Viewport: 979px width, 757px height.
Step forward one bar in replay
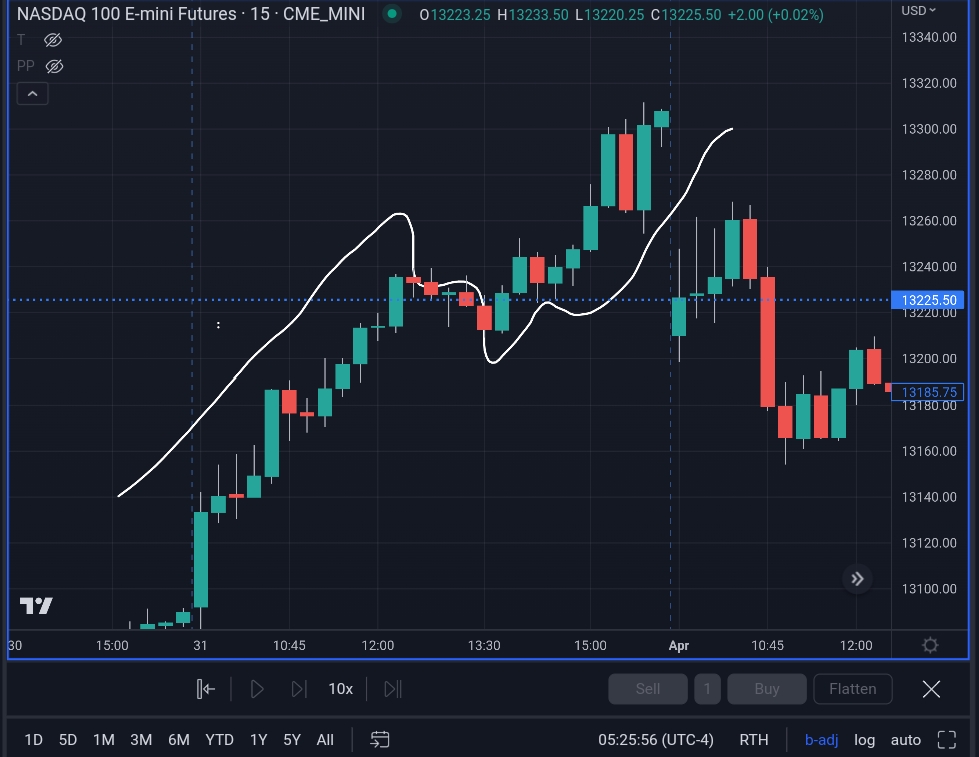tap(299, 689)
